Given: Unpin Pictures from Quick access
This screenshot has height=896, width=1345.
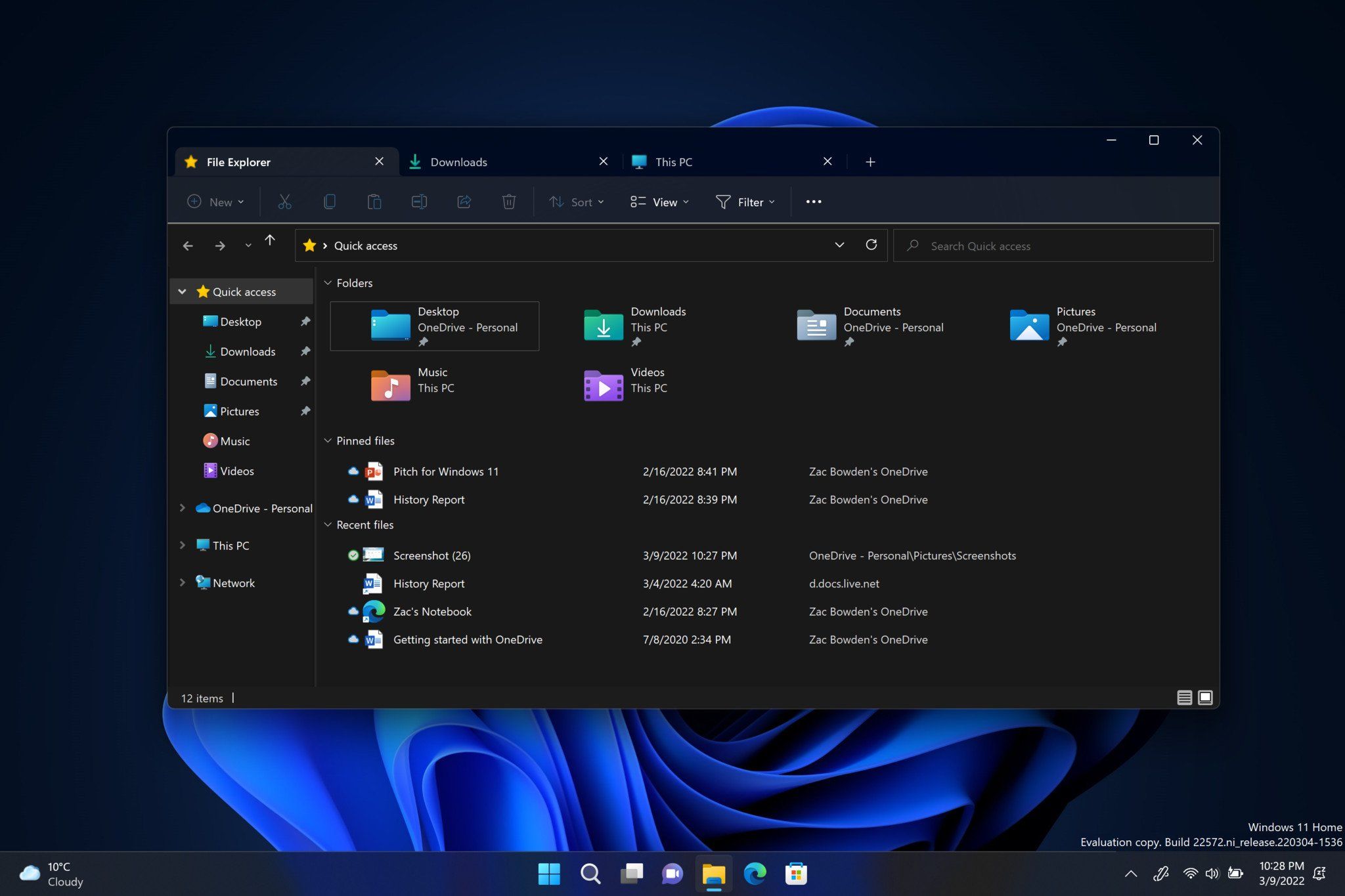Looking at the screenshot, I should pyautogui.click(x=305, y=411).
